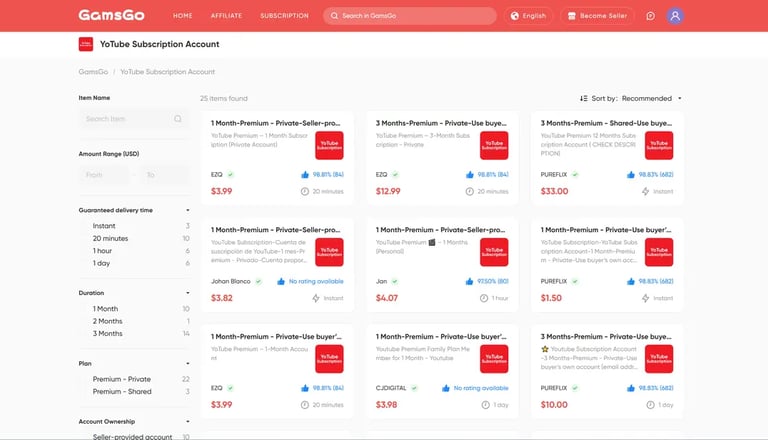Open the SUBSCRIPTION menu item
This screenshot has height=440, width=768.
click(285, 16)
